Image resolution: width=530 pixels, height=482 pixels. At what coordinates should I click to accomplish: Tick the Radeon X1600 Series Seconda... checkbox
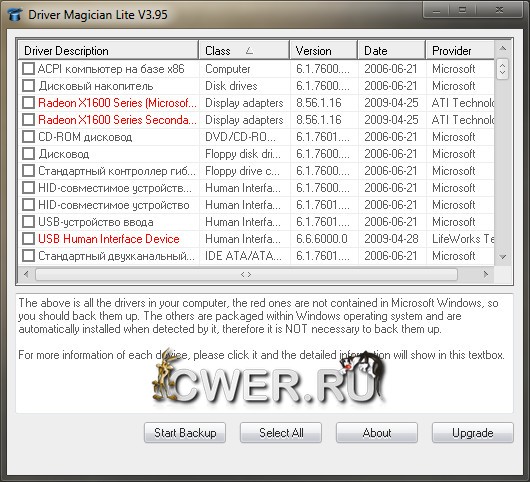[x=28, y=119]
